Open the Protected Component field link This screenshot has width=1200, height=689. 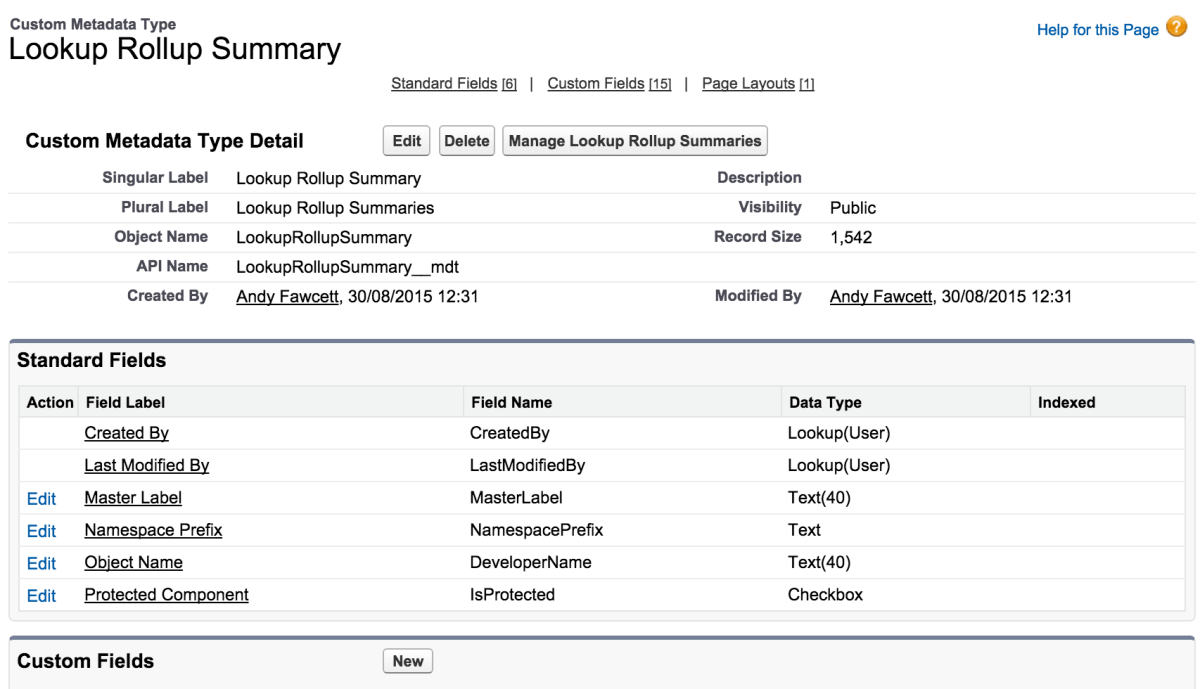pyautogui.click(x=166, y=594)
